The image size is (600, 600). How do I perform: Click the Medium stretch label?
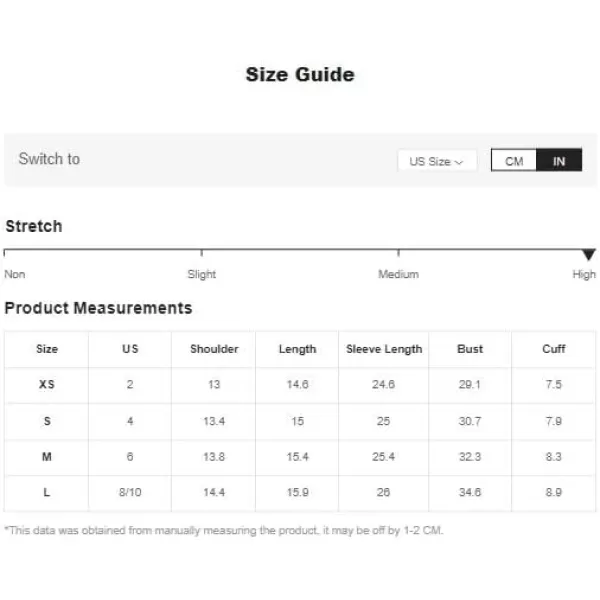398,274
